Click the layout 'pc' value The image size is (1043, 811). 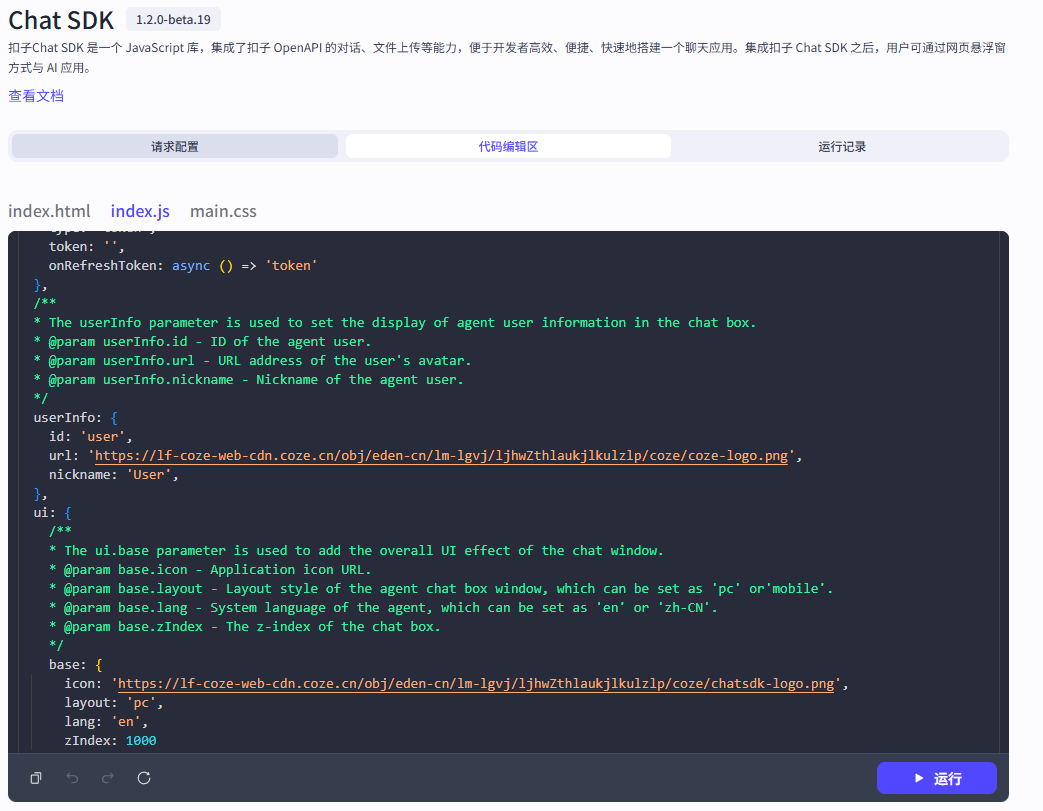click(141, 703)
